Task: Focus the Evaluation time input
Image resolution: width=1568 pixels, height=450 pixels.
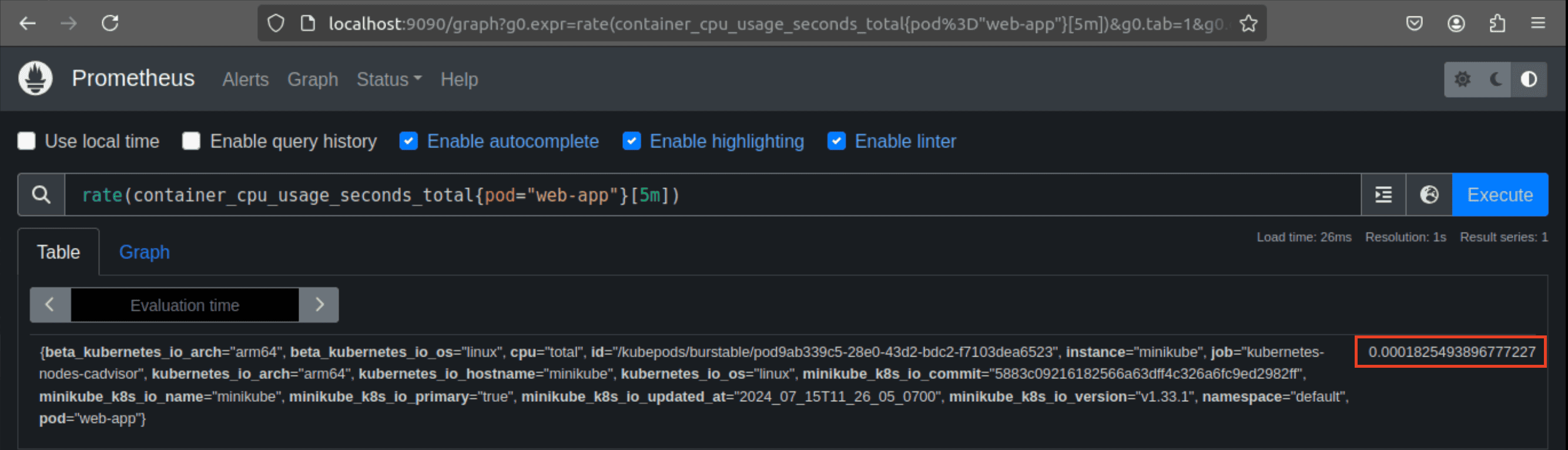Action: click(185, 305)
